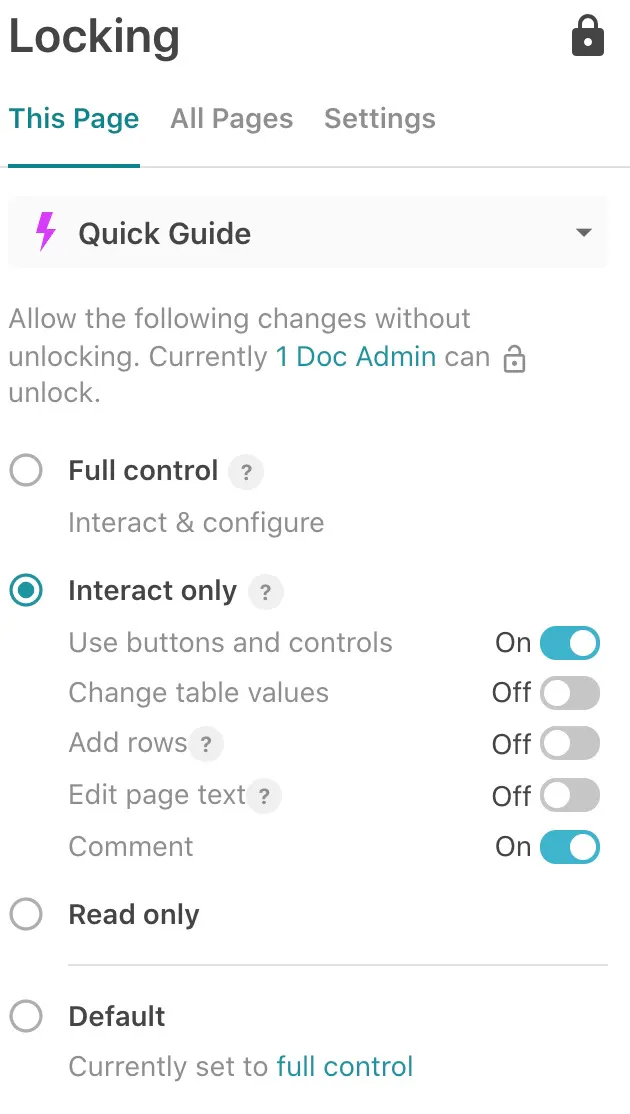Click the lightning bolt Quick Guide icon
This screenshot has height=1114, width=630.
[x=46, y=232]
